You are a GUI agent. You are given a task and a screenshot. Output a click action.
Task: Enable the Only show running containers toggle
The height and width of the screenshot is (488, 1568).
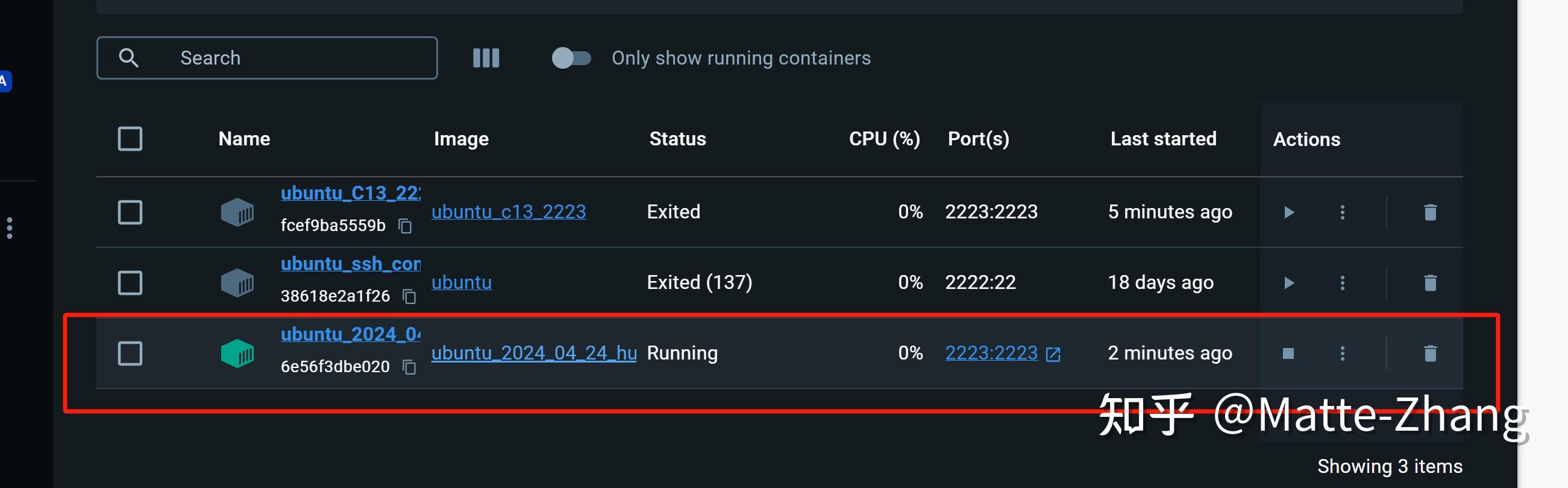click(571, 58)
